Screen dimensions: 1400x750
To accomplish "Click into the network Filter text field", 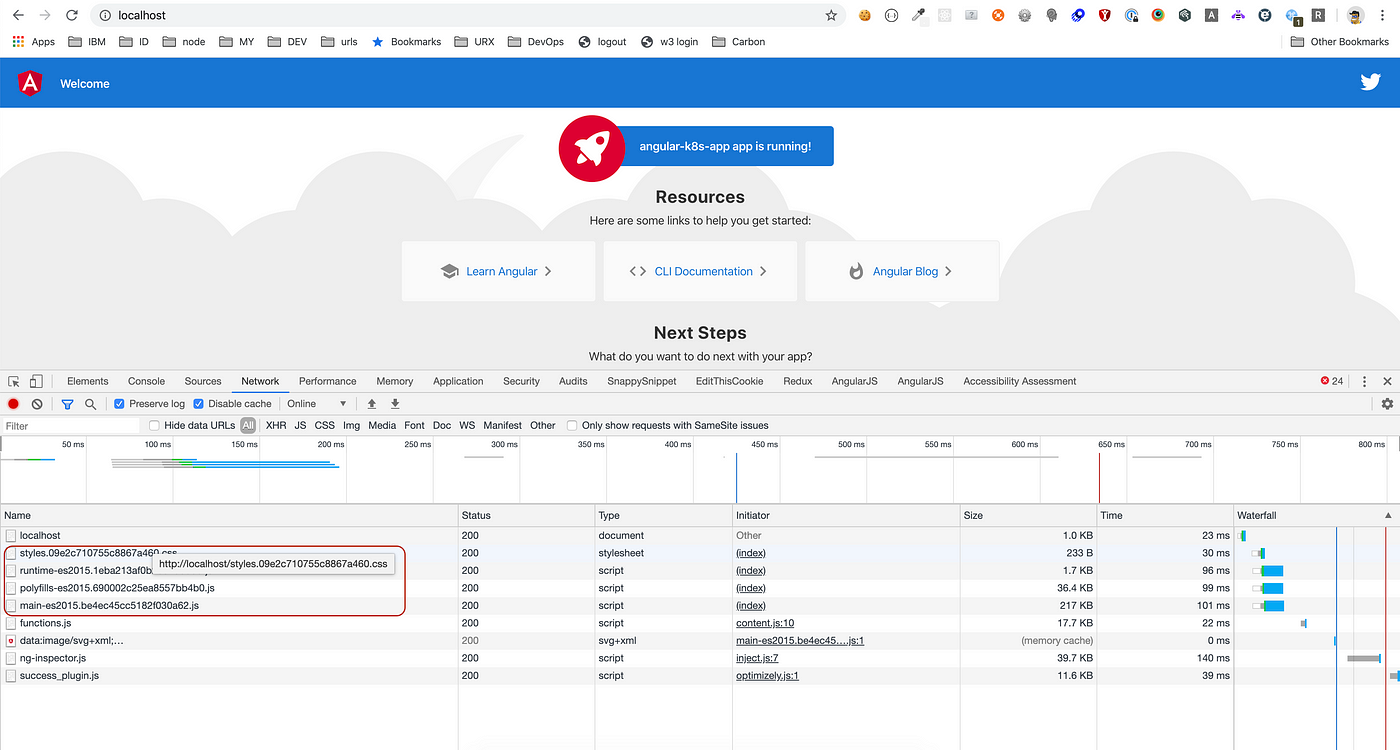I will (x=72, y=426).
